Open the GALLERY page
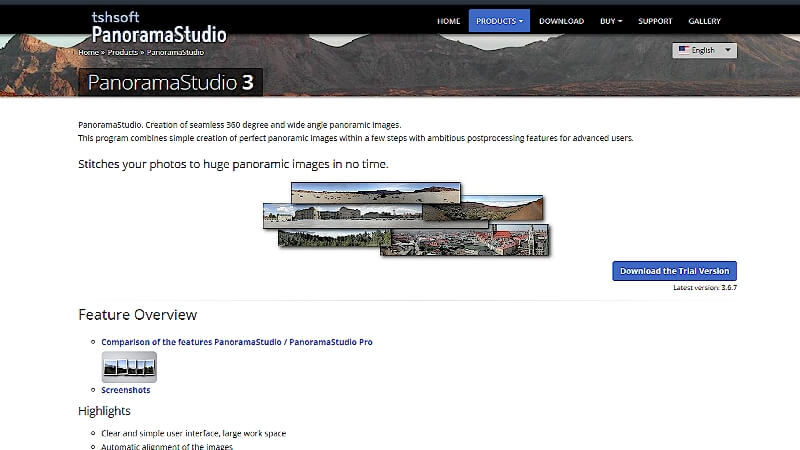The height and width of the screenshot is (450, 800). pos(704,21)
